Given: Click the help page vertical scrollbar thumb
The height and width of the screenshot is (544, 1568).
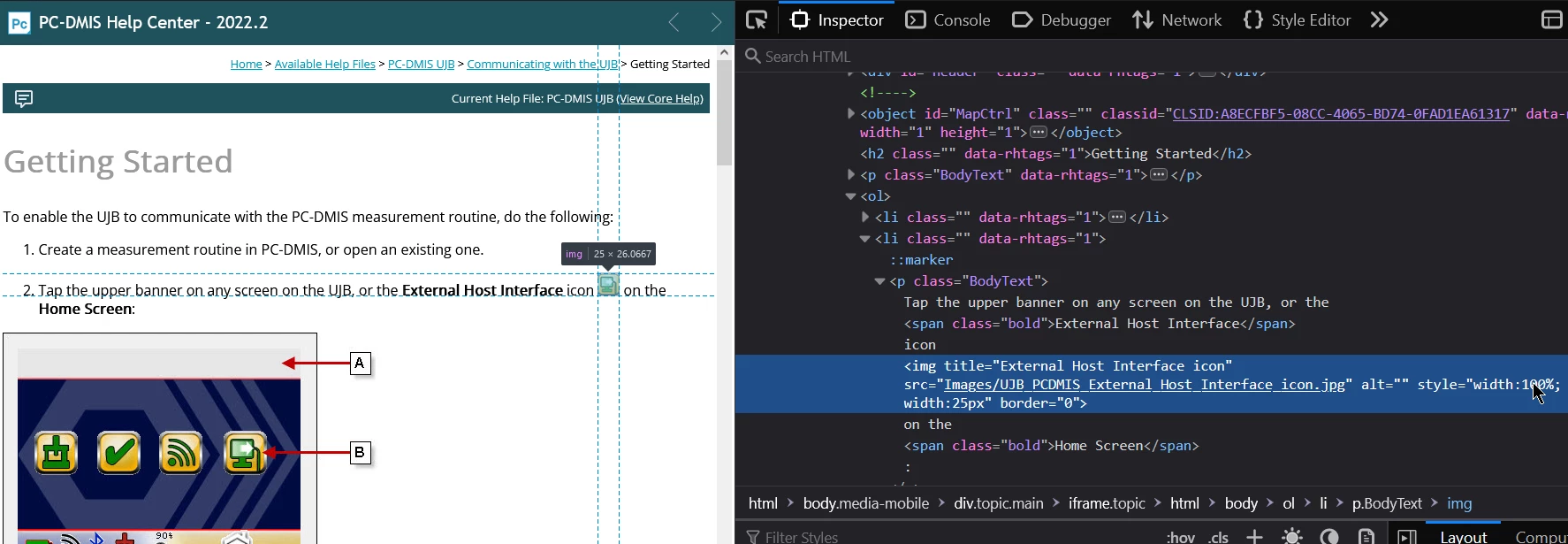Looking at the screenshot, I should tap(725, 113).
